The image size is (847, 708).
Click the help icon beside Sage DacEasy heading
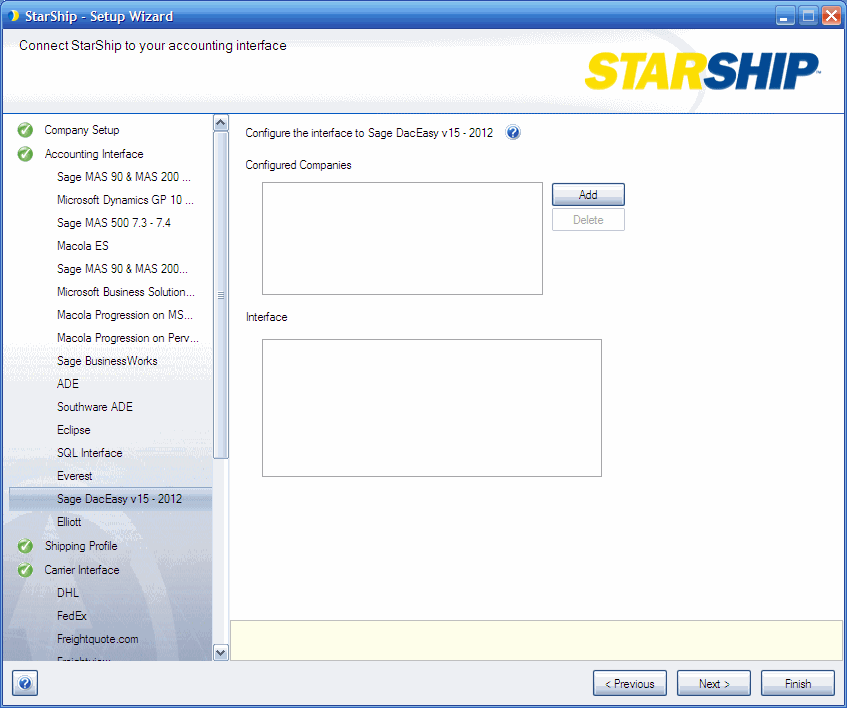click(513, 132)
